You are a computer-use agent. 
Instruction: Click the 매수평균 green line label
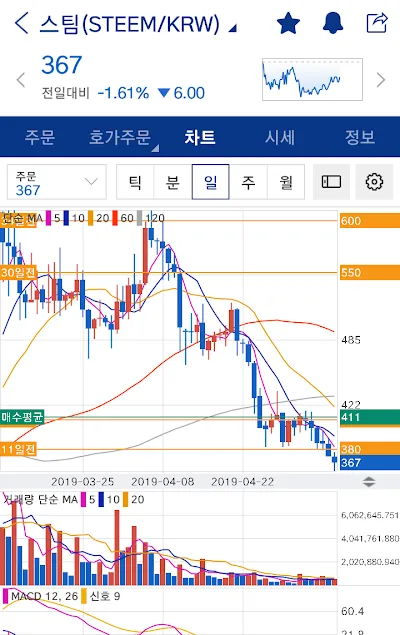click(22, 417)
